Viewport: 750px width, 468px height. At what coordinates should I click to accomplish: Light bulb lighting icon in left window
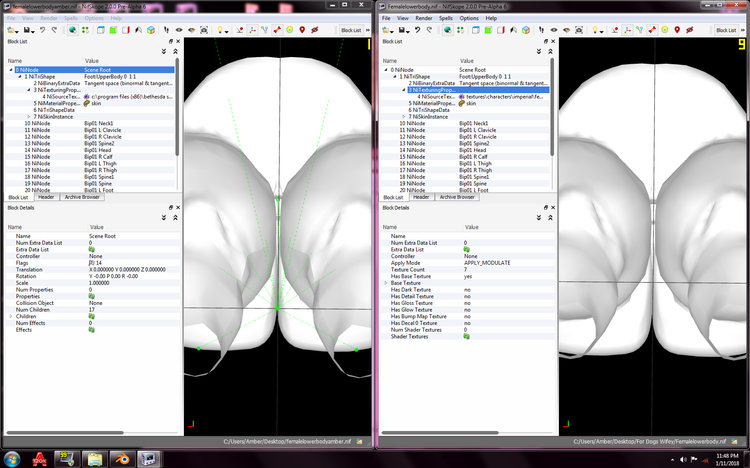point(220,30)
